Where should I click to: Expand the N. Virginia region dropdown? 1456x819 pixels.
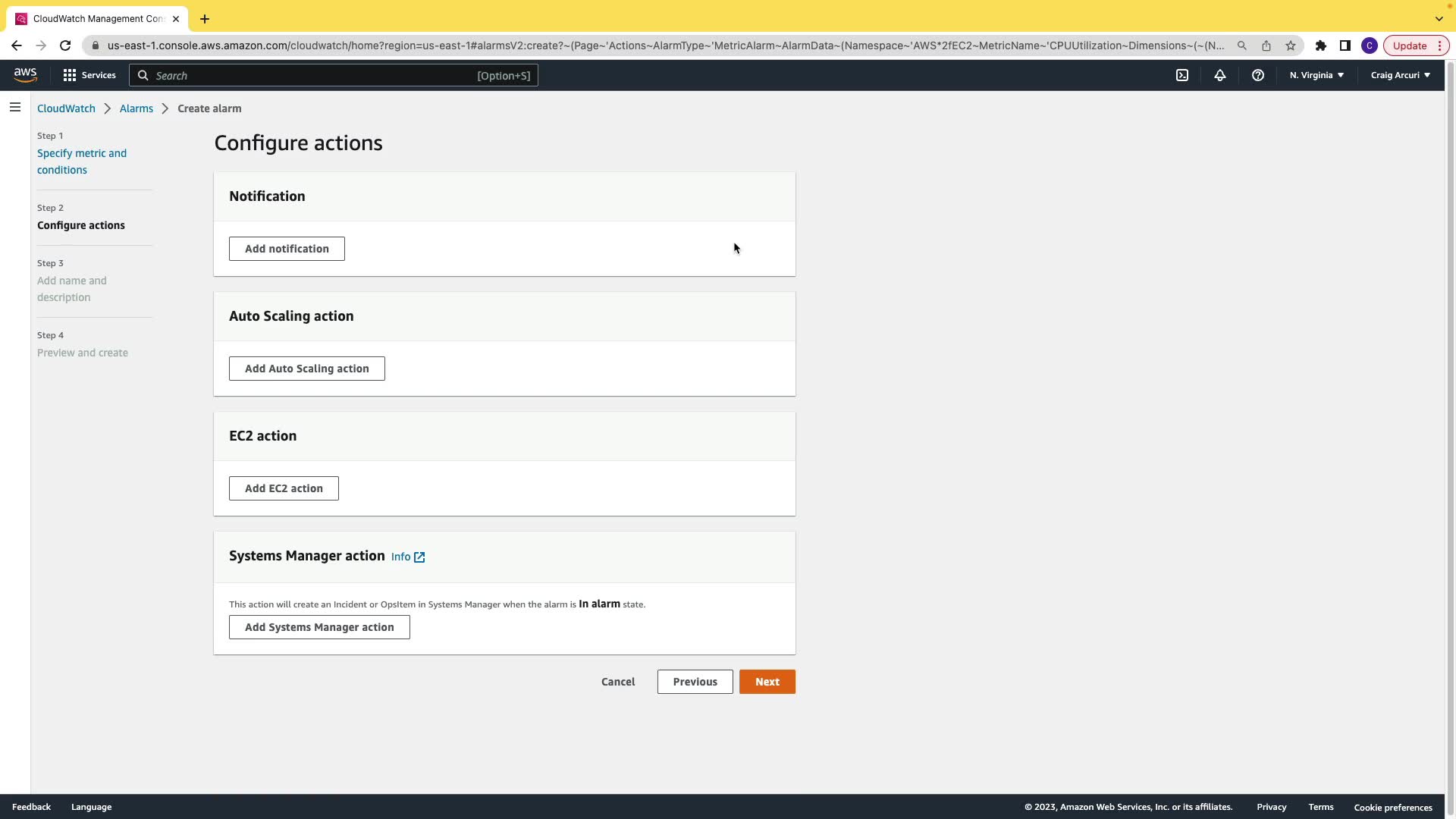pyautogui.click(x=1316, y=75)
